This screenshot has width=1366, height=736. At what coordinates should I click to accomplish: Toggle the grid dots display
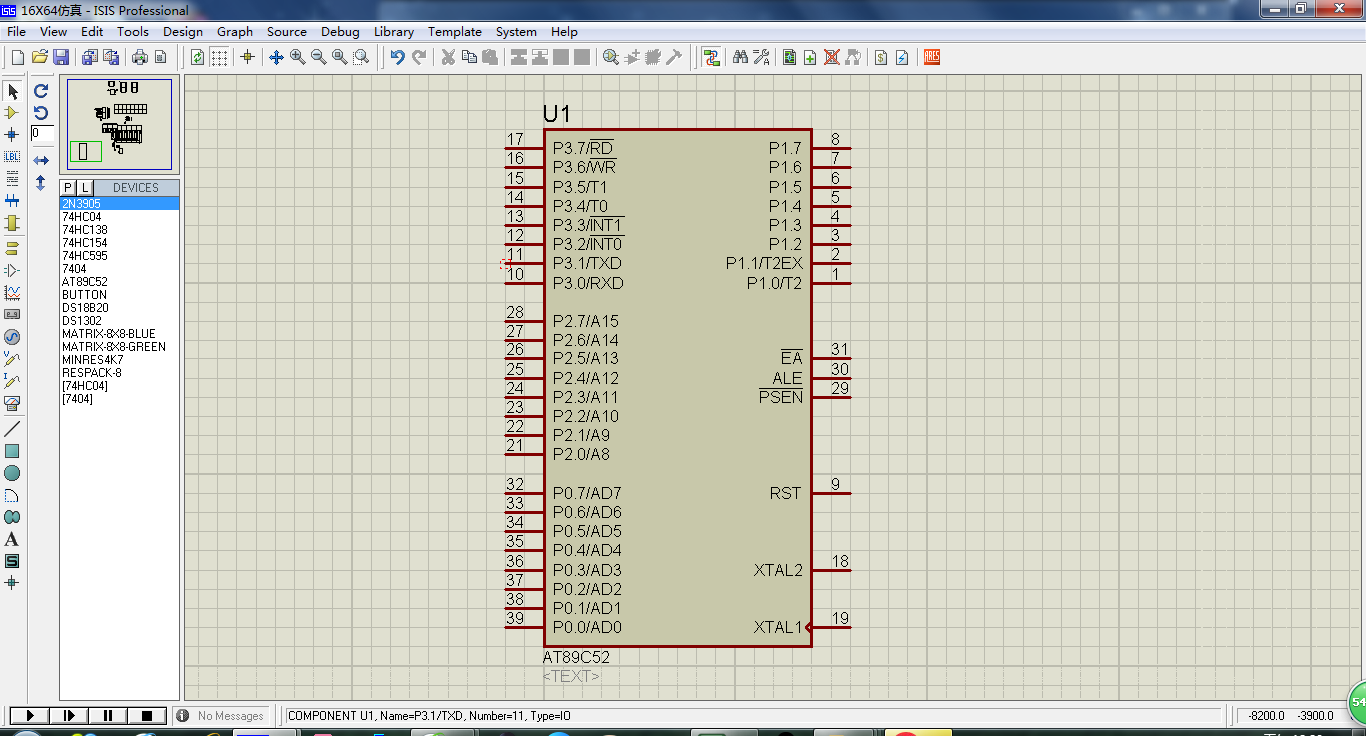click(x=219, y=57)
